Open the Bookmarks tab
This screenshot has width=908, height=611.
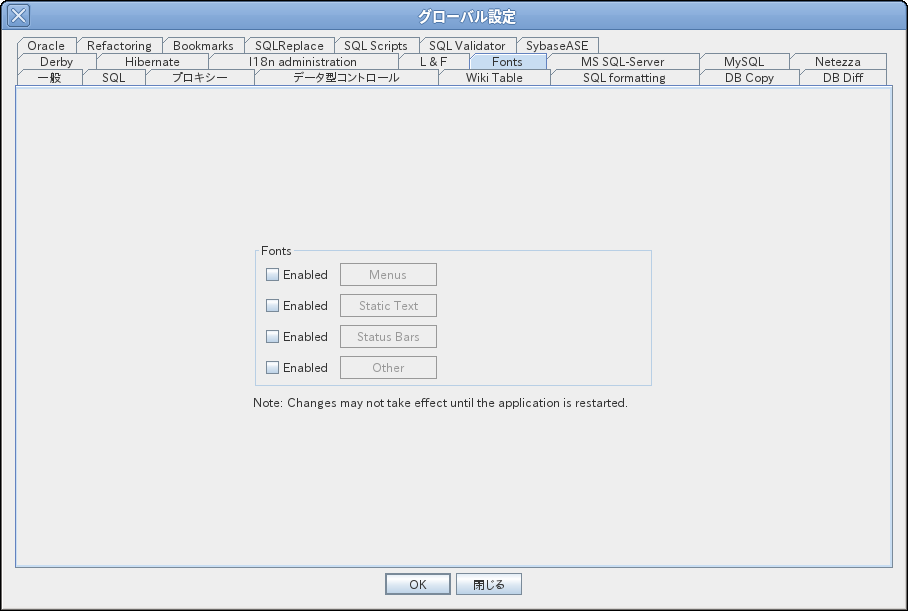click(x=203, y=45)
